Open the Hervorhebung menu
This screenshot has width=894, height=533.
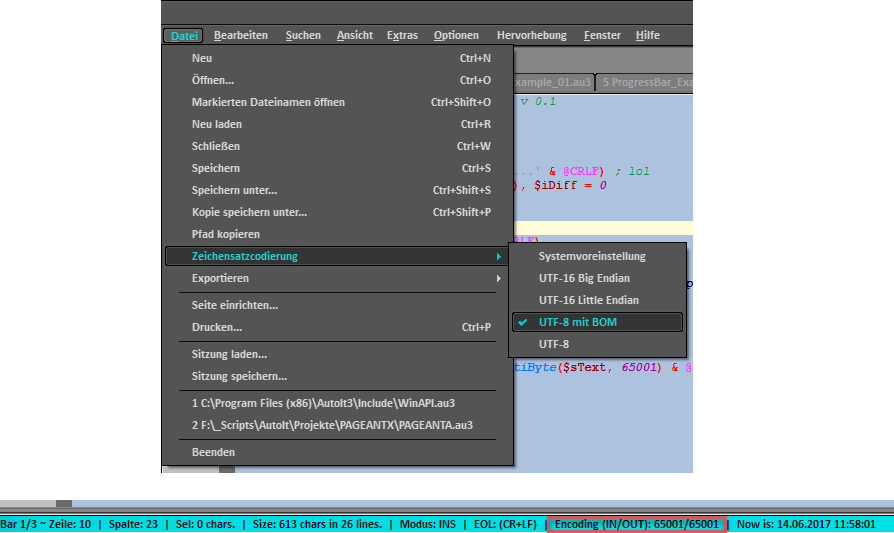pyautogui.click(x=531, y=35)
